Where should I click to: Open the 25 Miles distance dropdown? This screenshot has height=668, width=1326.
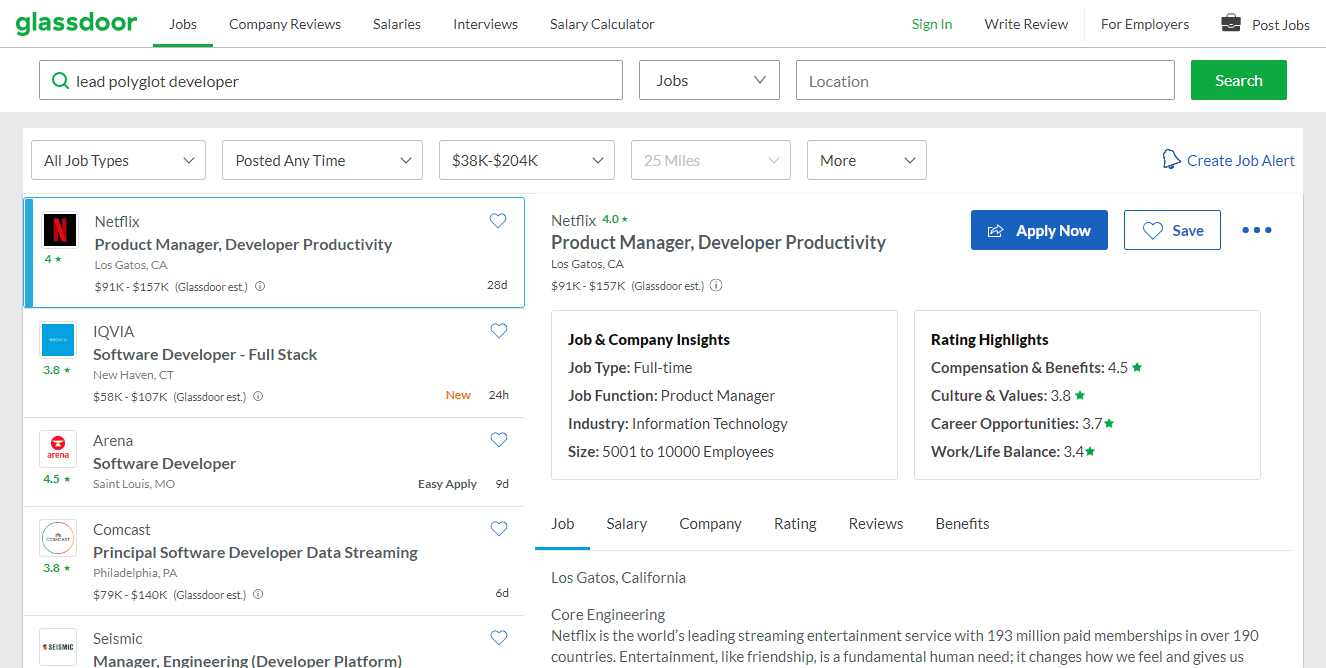711,160
